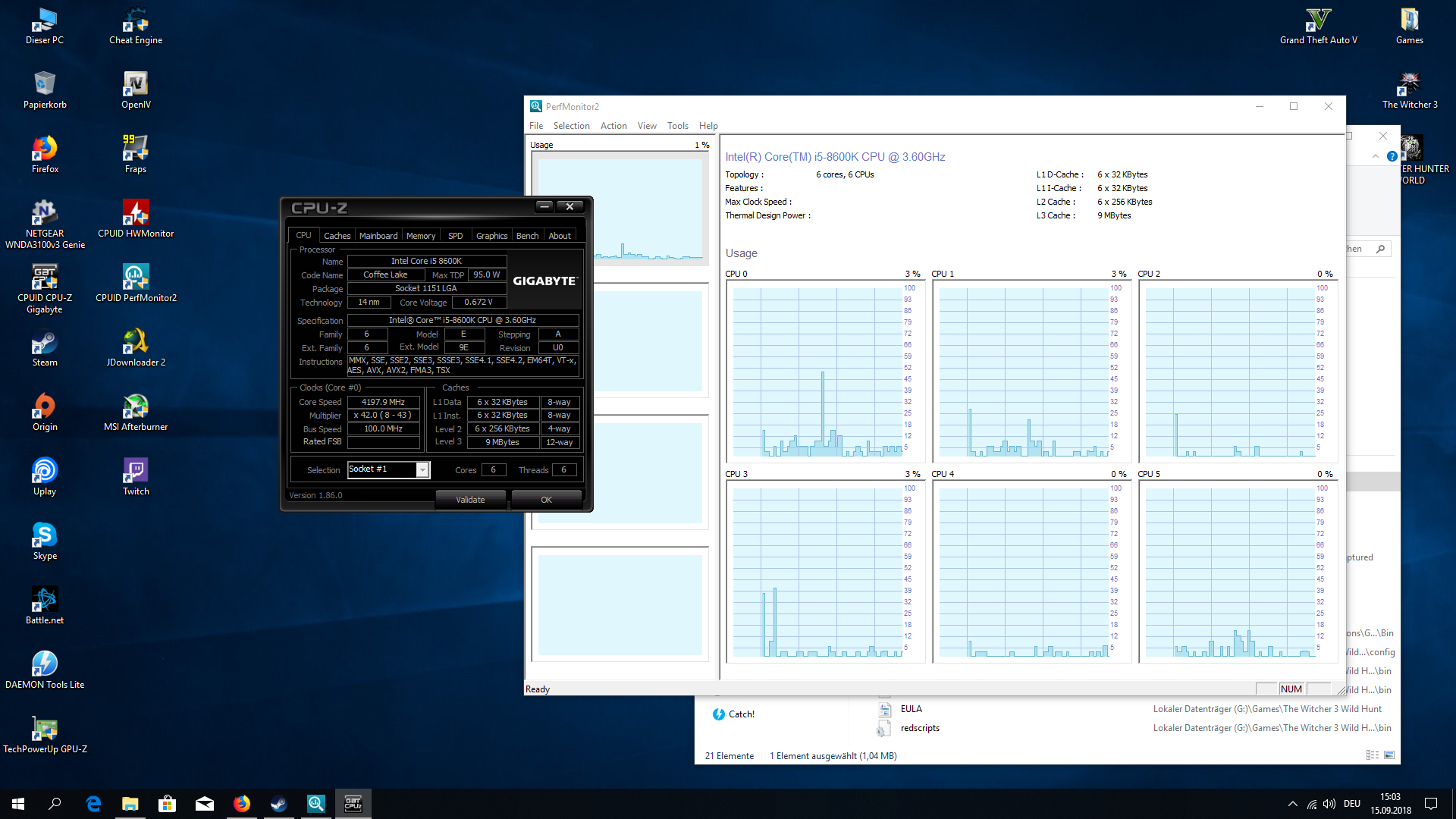
Task: Open the Tools menu in PerfMonitor2
Action: [x=677, y=125]
